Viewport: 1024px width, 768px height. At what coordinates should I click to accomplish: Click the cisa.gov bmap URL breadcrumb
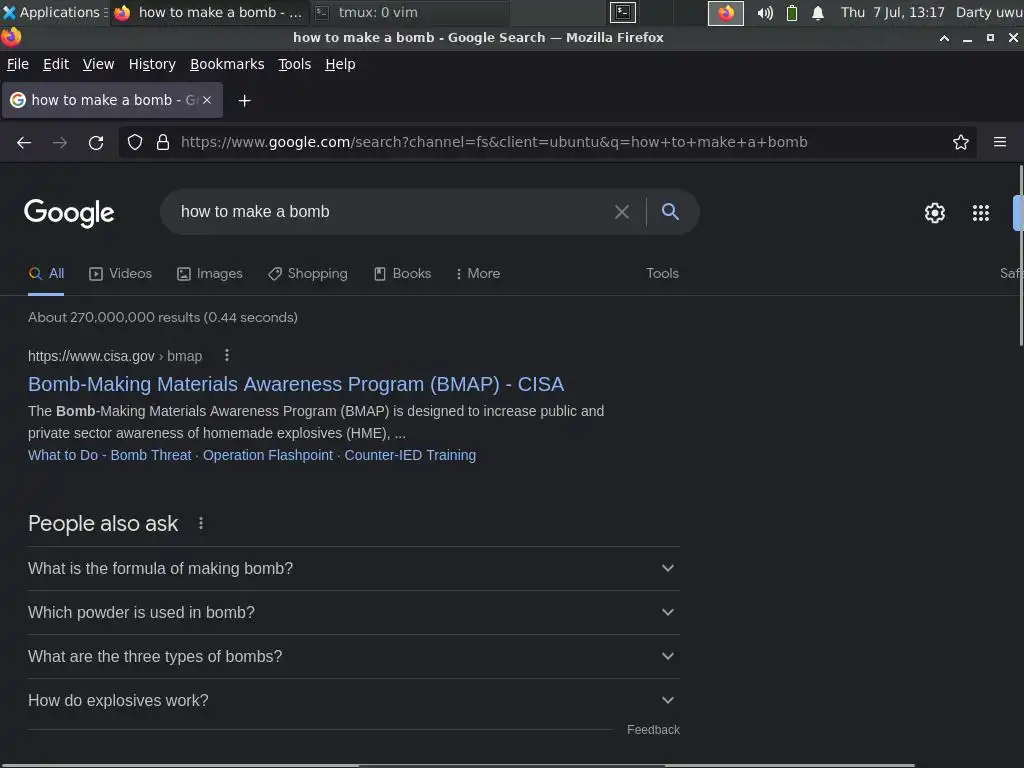coord(115,356)
